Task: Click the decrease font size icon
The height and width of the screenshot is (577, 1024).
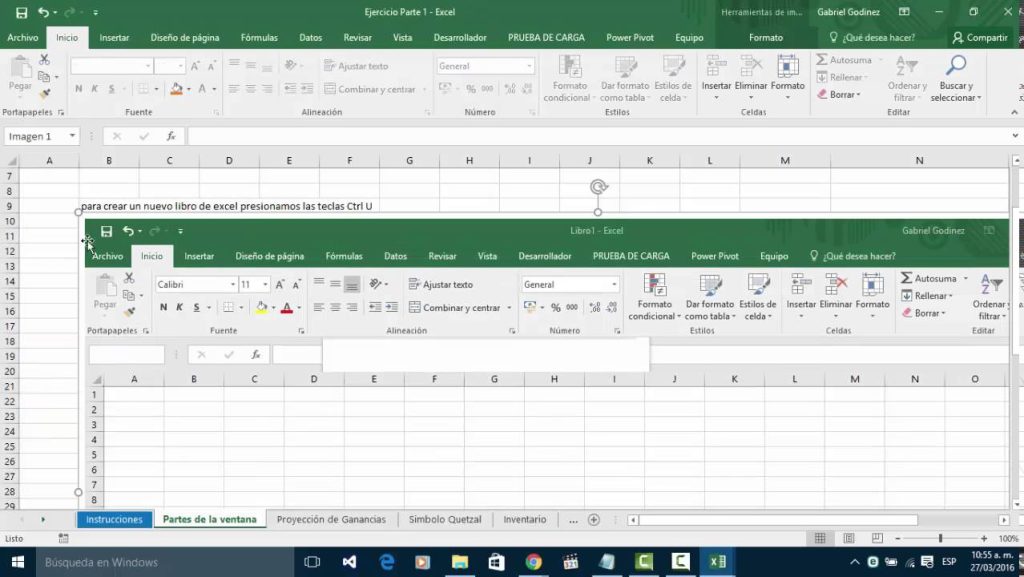Action: 212,66
